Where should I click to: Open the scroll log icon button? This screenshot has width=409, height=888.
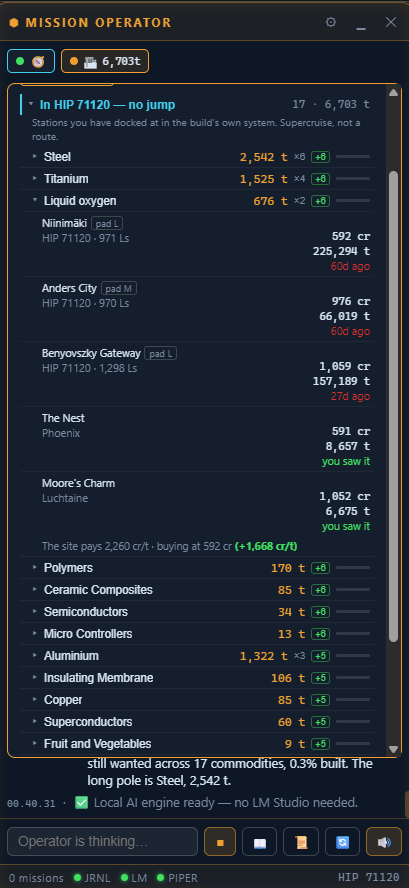[301, 842]
